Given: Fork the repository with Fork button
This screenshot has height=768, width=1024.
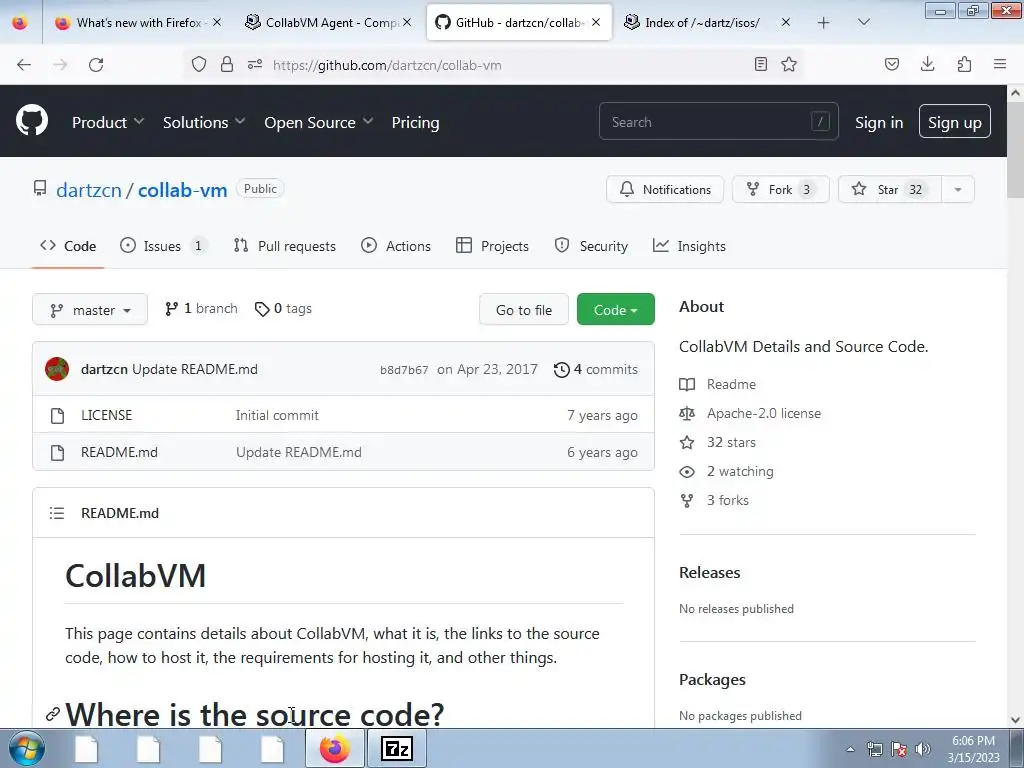Looking at the screenshot, I should tap(780, 189).
